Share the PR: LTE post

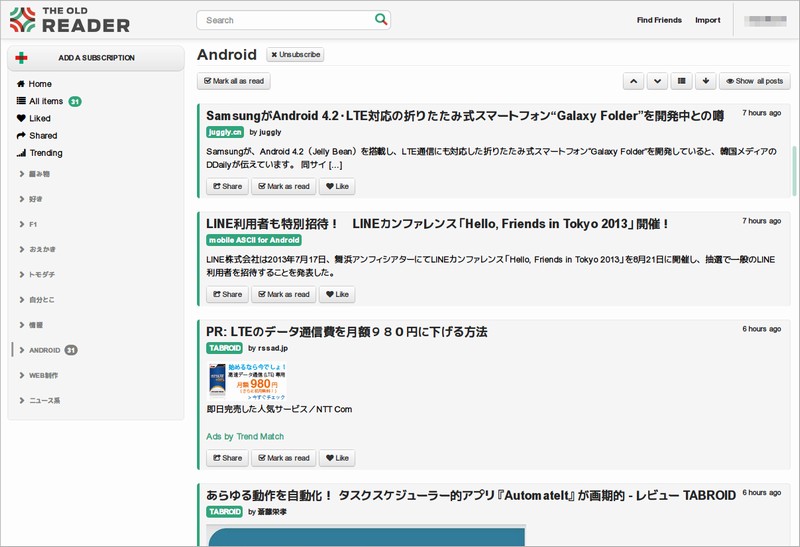pos(228,458)
